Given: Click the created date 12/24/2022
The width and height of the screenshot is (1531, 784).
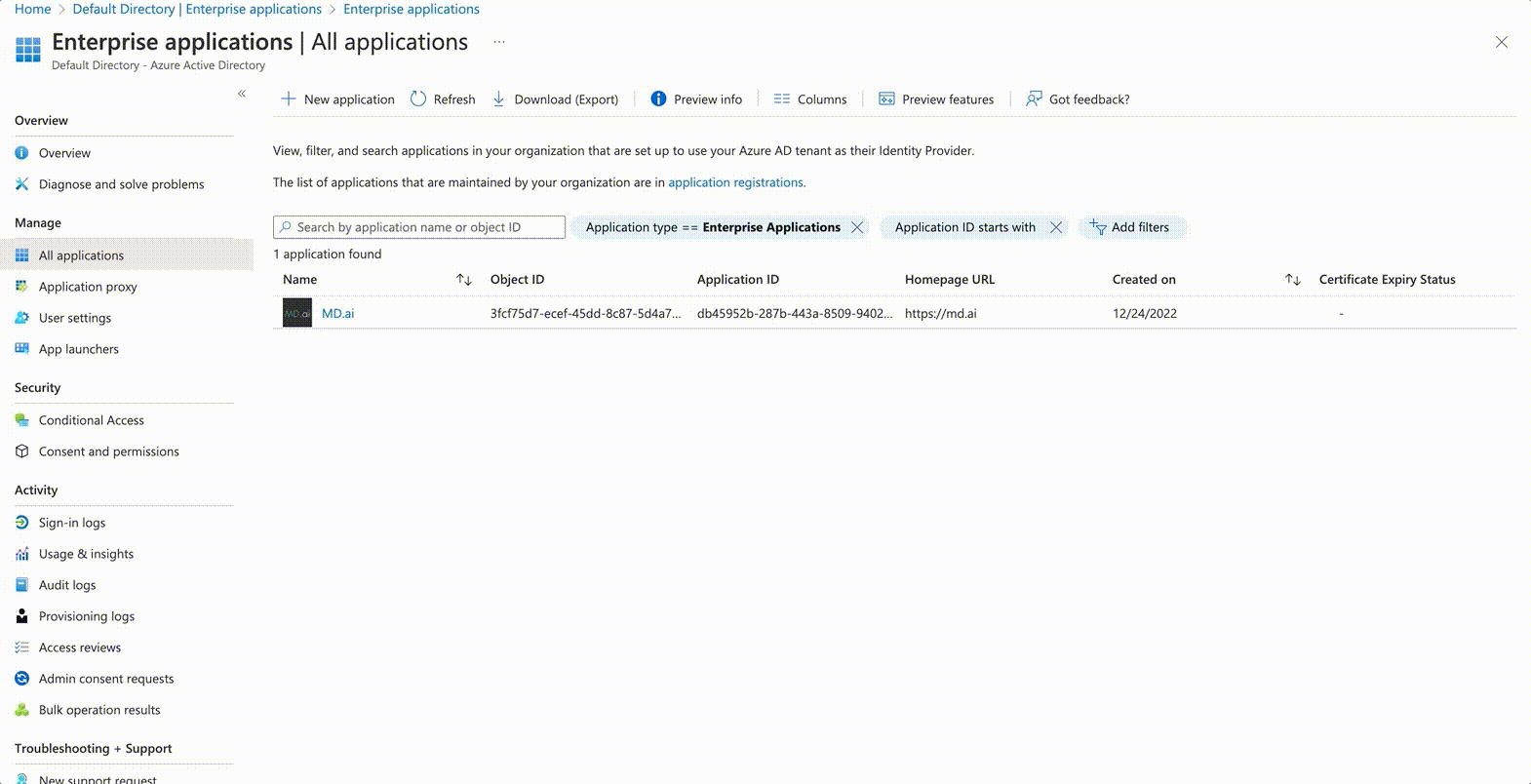Looking at the screenshot, I should pos(1145,314).
